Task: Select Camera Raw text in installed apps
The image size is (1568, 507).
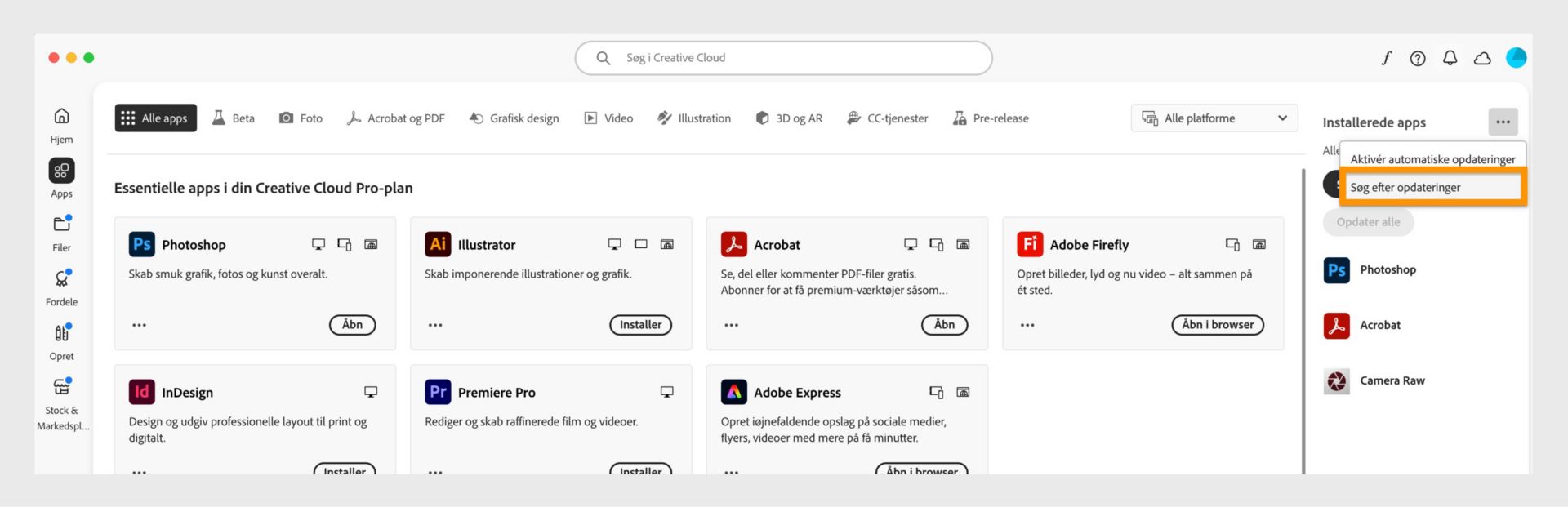Action: pos(1392,380)
